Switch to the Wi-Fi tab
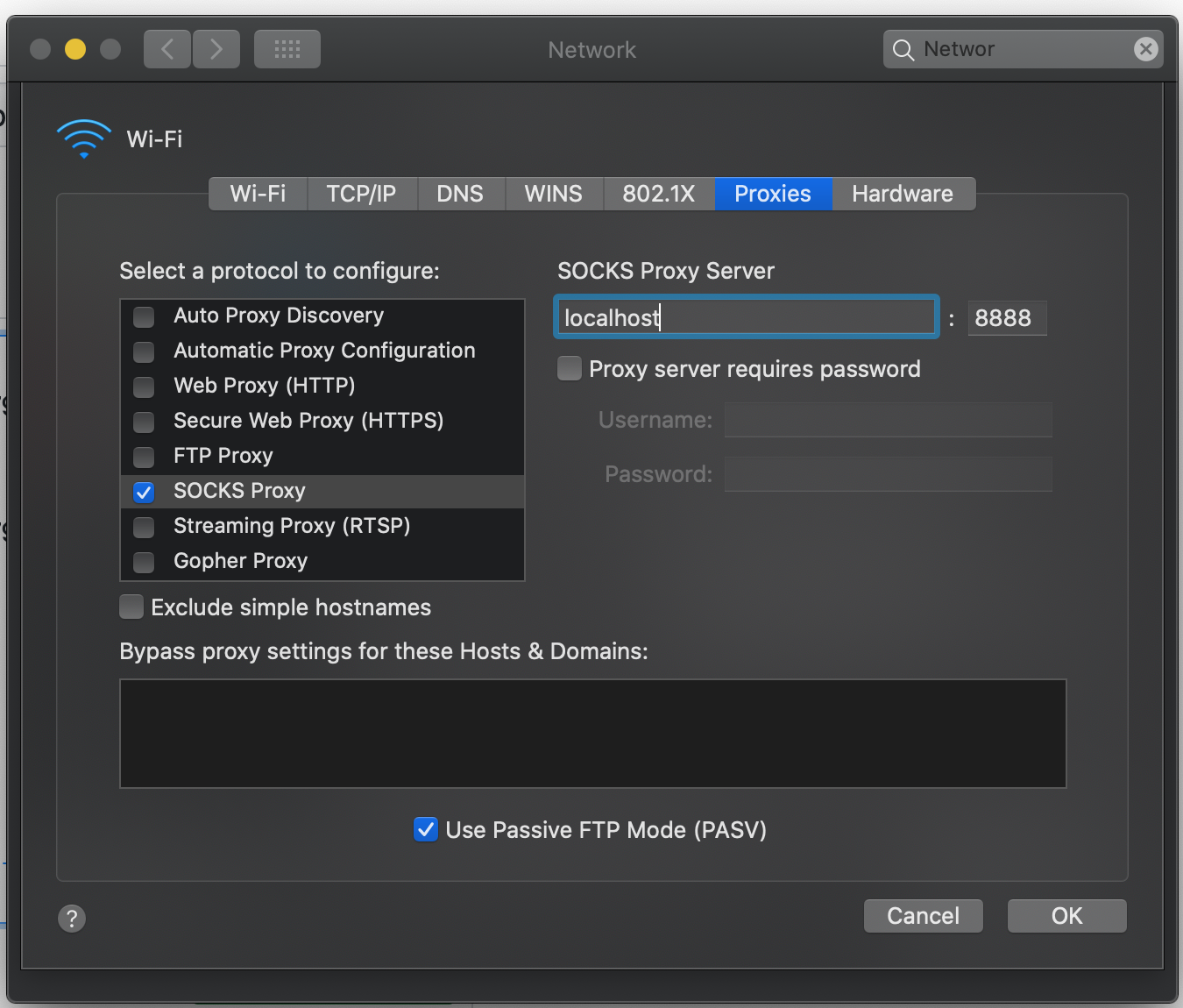The height and width of the screenshot is (1008, 1183). pyautogui.click(x=259, y=194)
